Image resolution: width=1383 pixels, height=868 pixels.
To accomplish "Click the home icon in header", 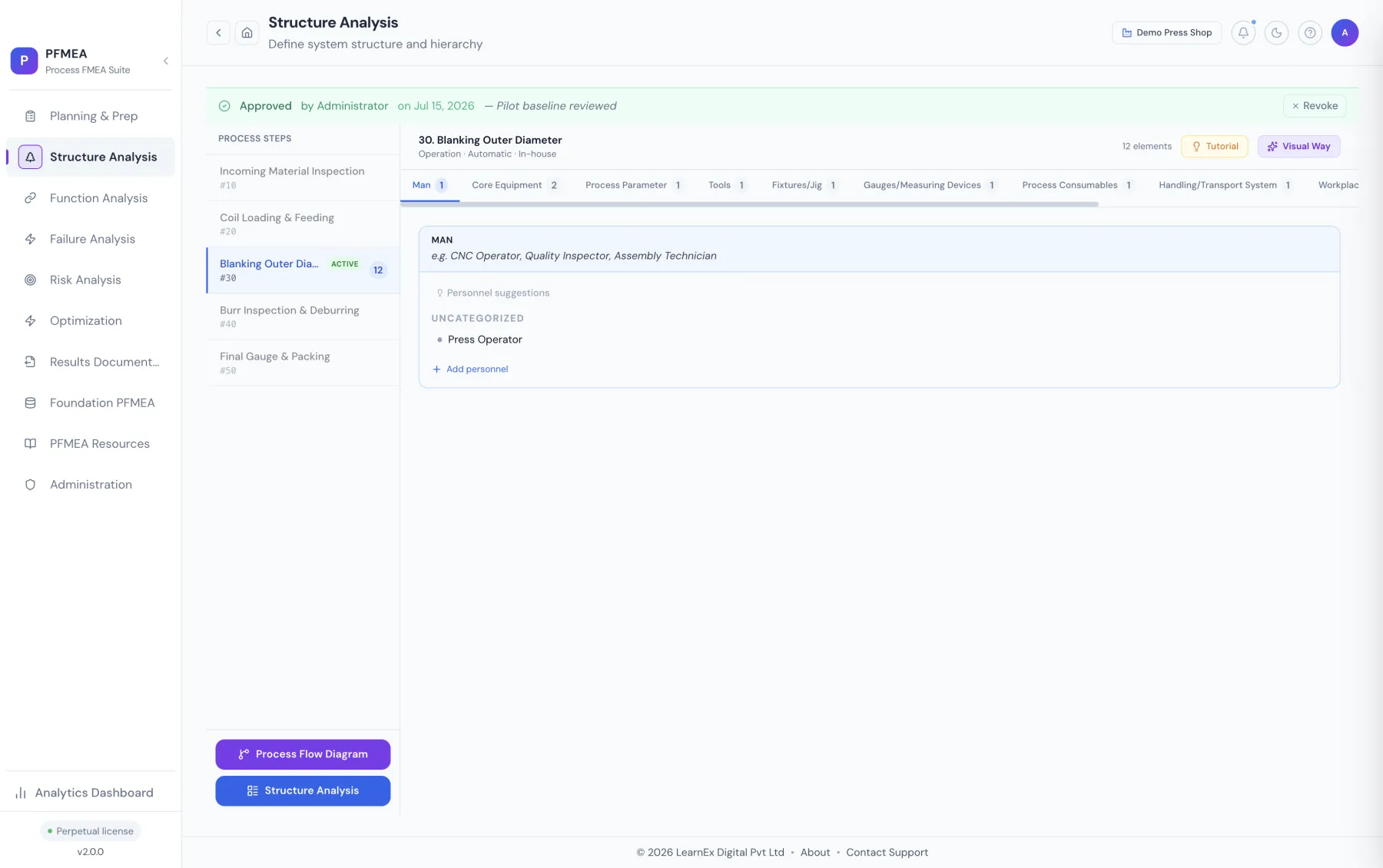I will [247, 32].
